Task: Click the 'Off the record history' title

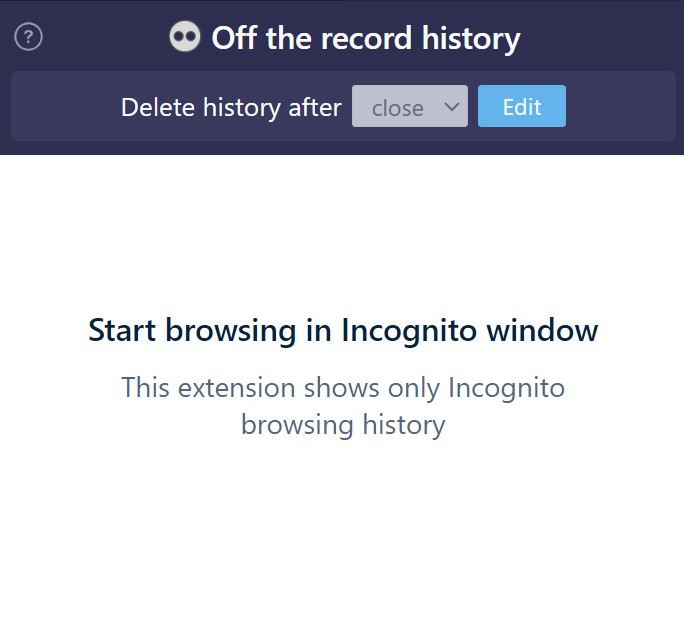Action: click(365, 39)
